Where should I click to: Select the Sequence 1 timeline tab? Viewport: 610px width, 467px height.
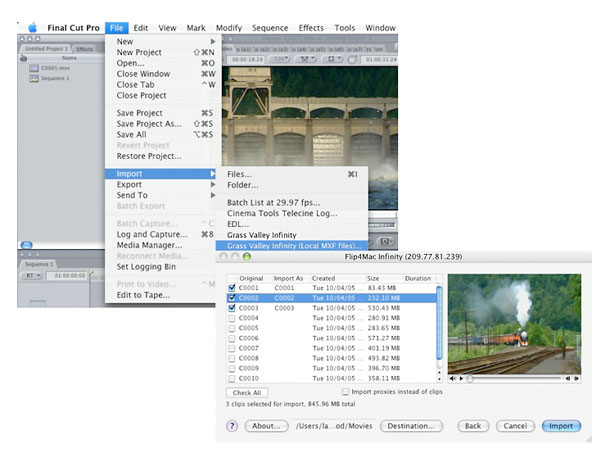pyautogui.click(x=39, y=264)
